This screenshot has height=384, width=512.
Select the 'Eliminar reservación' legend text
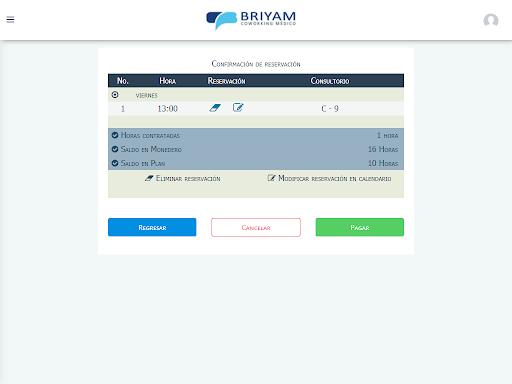coord(188,179)
